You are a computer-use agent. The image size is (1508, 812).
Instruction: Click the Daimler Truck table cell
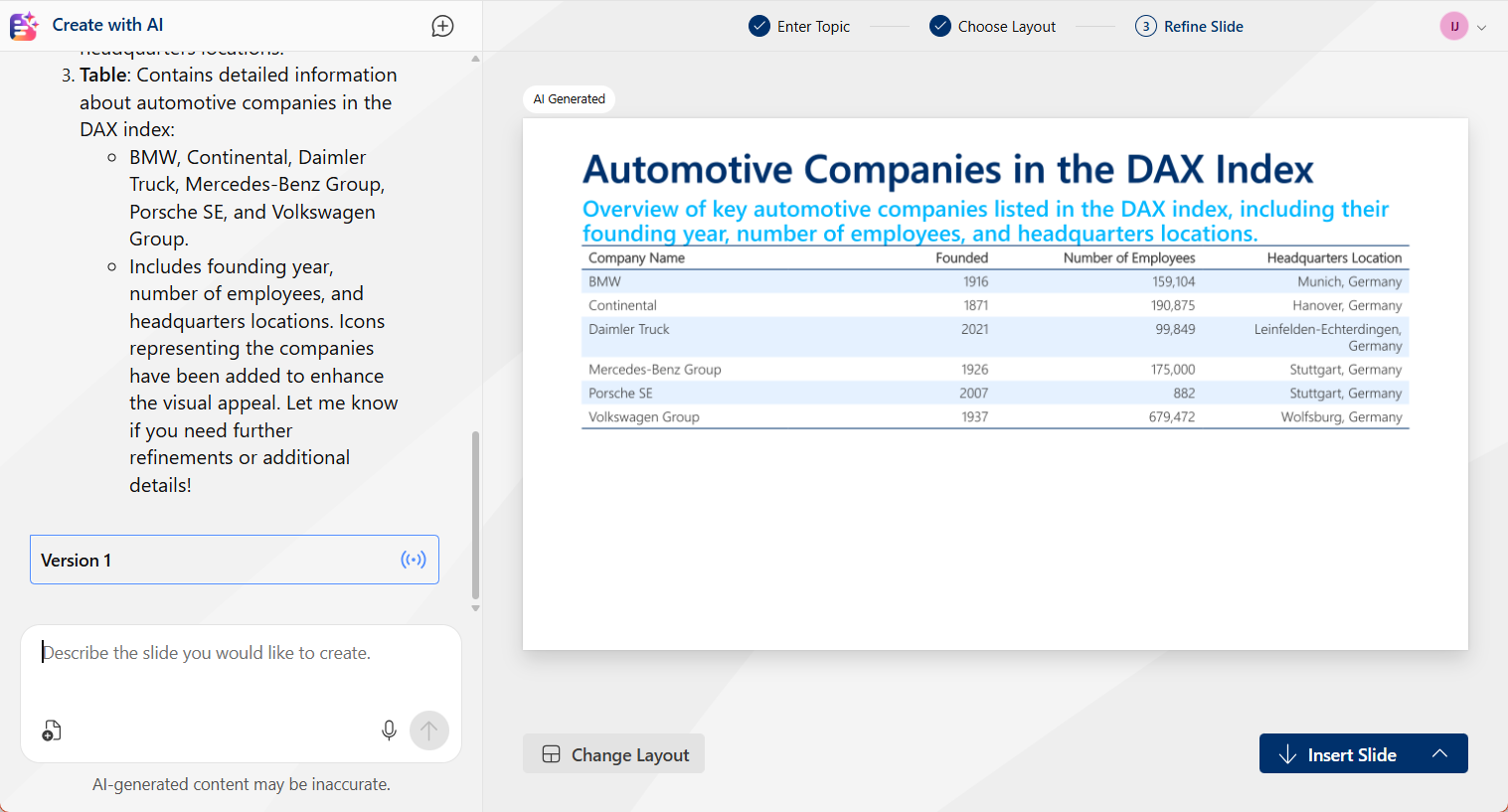pos(628,329)
